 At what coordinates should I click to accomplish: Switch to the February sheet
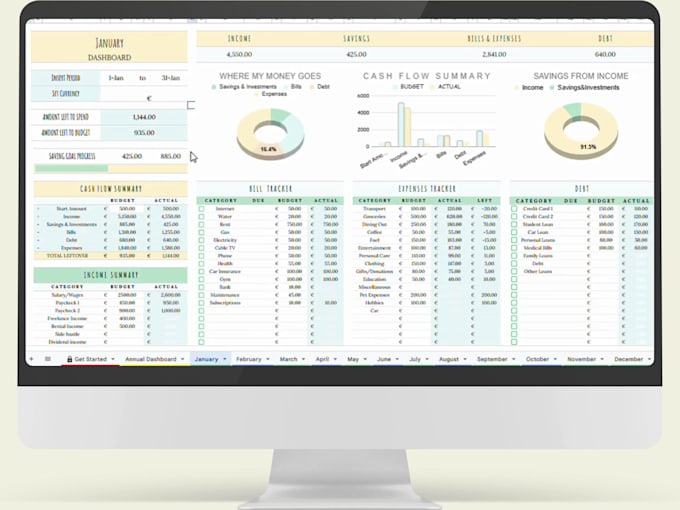(248, 359)
